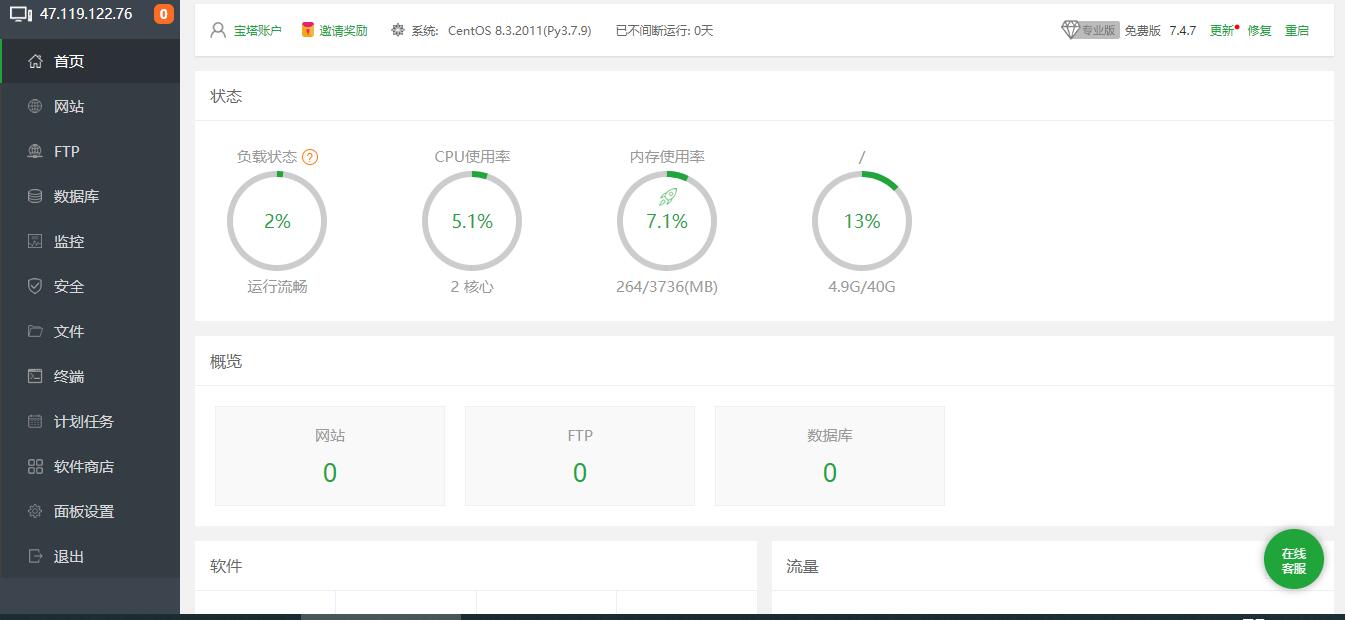Click the 网站 overview card showing 0
The width and height of the screenshot is (1345, 620).
330,456
